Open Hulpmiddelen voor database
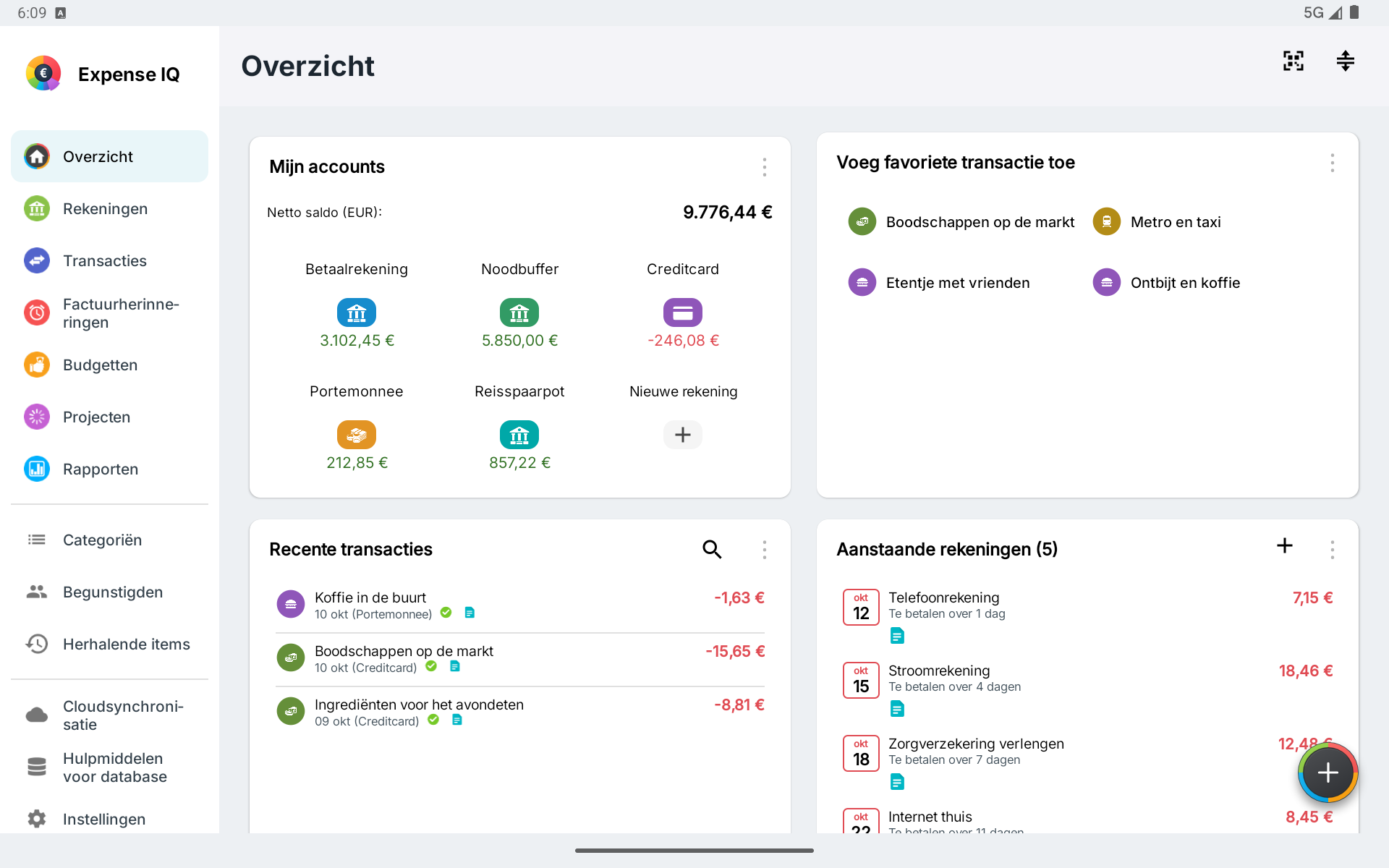The height and width of the screenshot is (868, 1389). pos(109,767)
